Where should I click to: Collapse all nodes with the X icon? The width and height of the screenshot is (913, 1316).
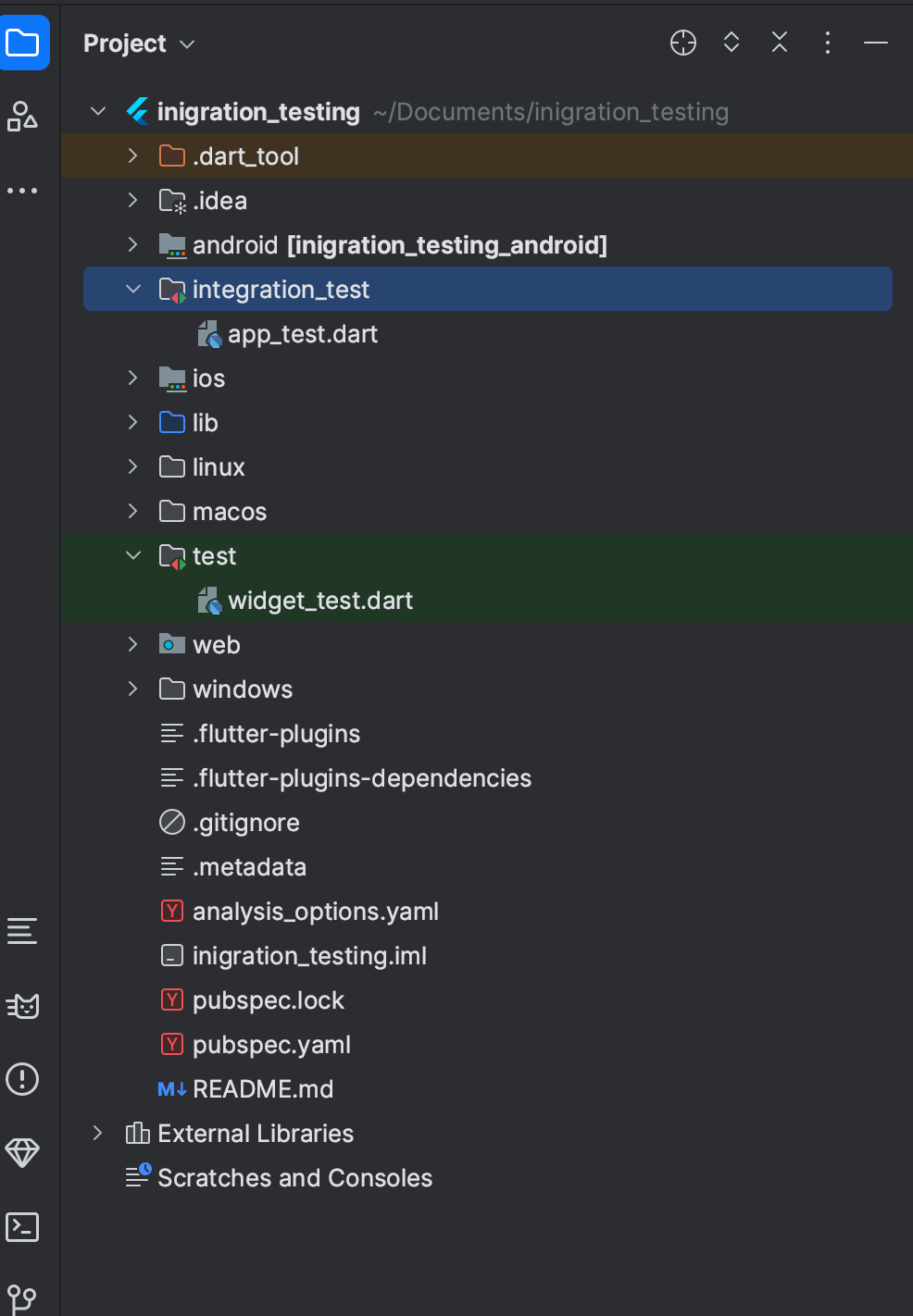[779, 43]
